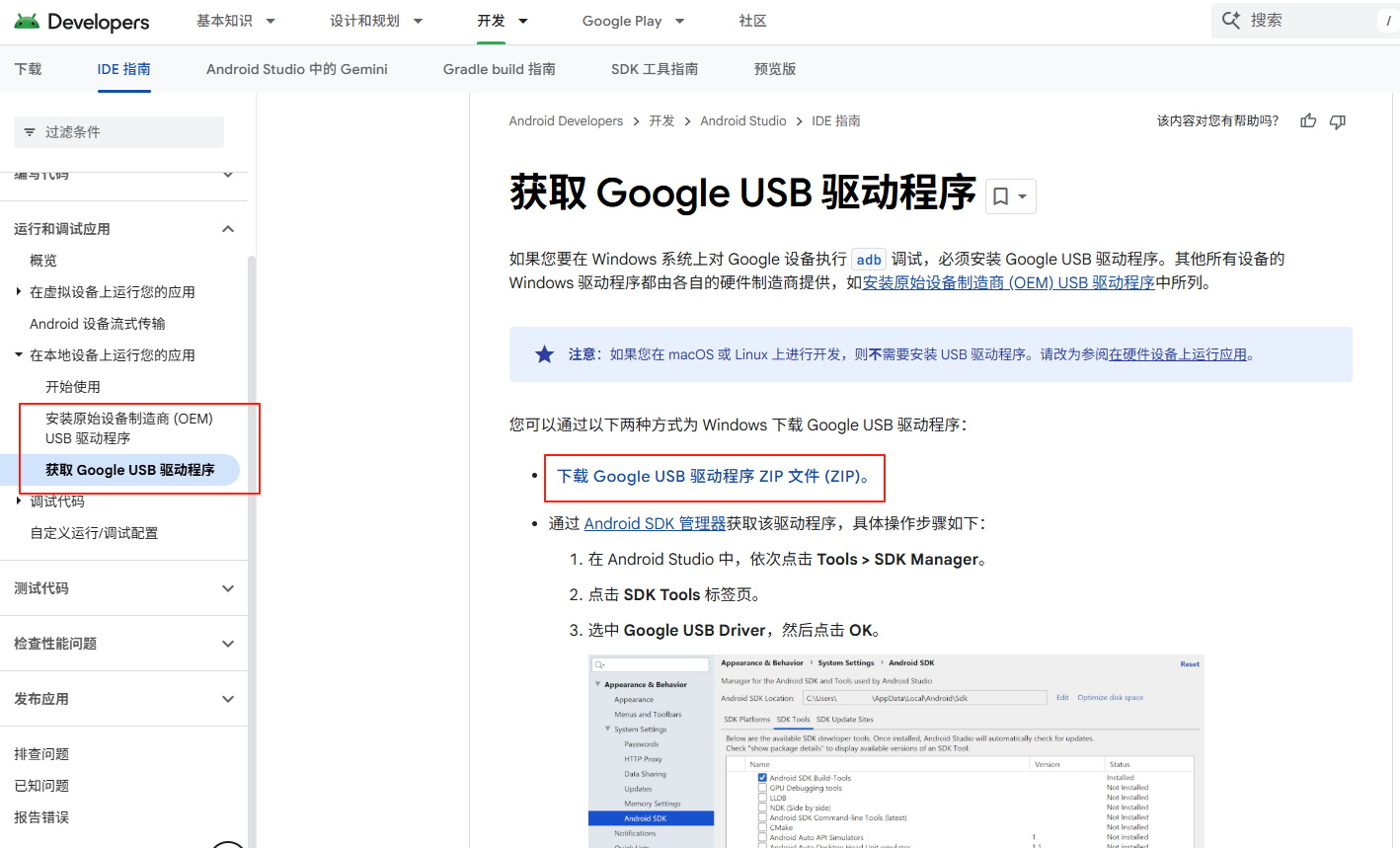Image resolution: width=1400 pixels, height=848 pixels.
Task: Click the 过滤条件 filter input
Action: click(x=118, y=131)
